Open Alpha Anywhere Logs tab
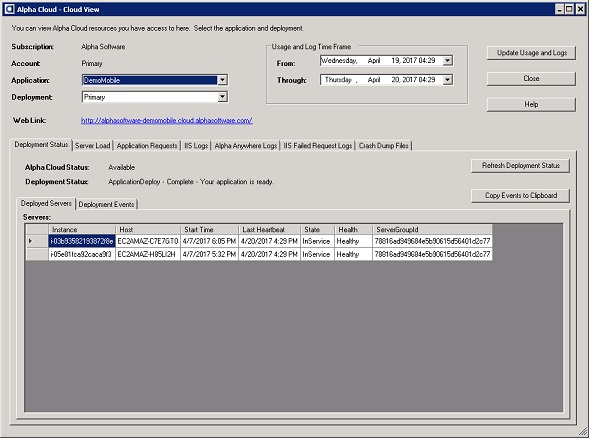Image resolution: width=589 pixels, height=438 pixels. tap(246, 145)
